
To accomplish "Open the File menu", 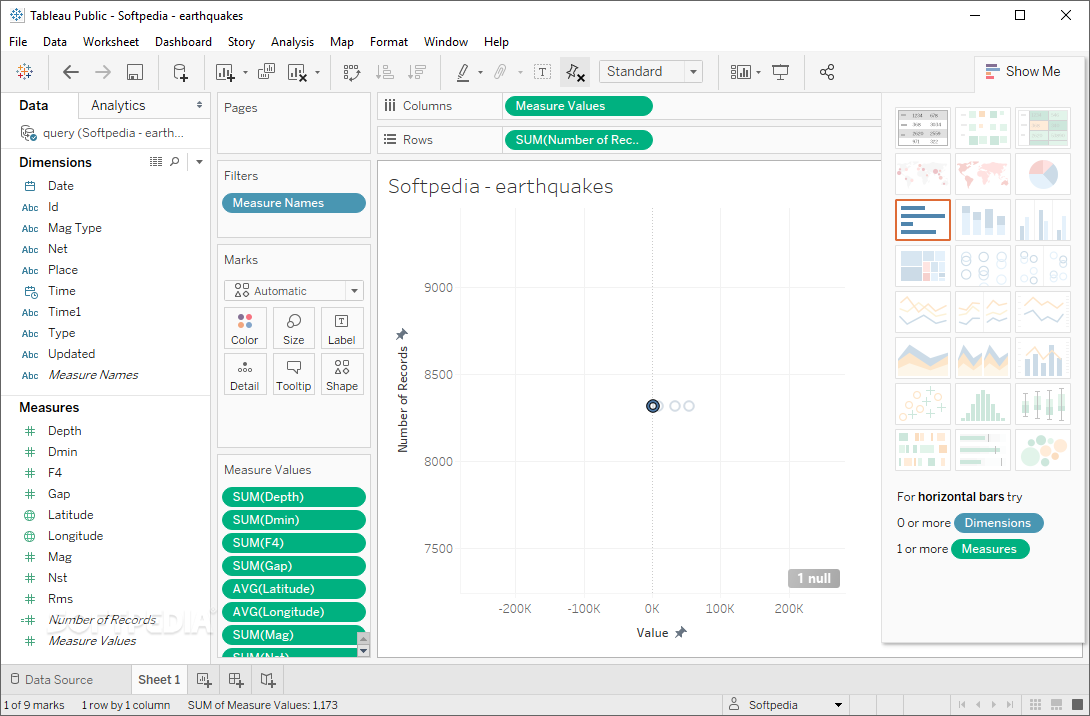I will pos(18,42).
